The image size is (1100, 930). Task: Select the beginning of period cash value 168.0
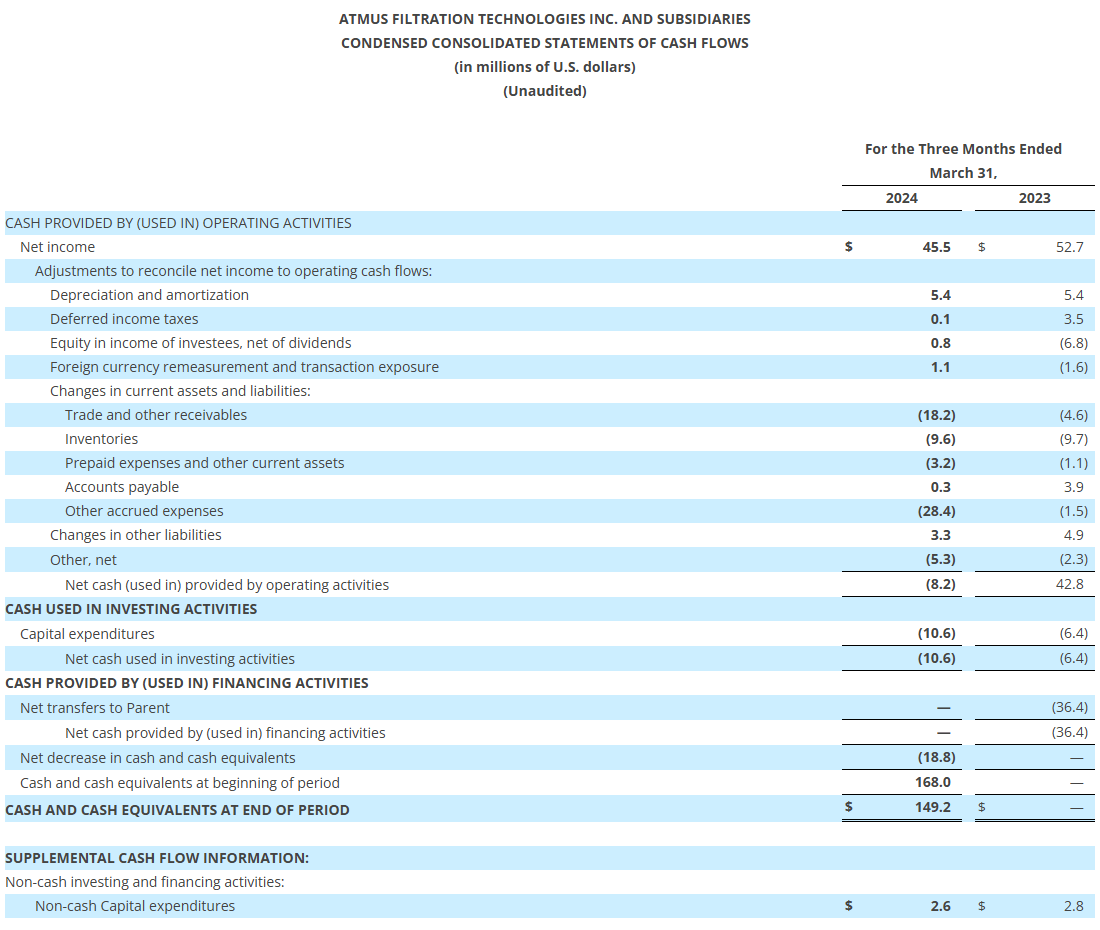point(932,782)
